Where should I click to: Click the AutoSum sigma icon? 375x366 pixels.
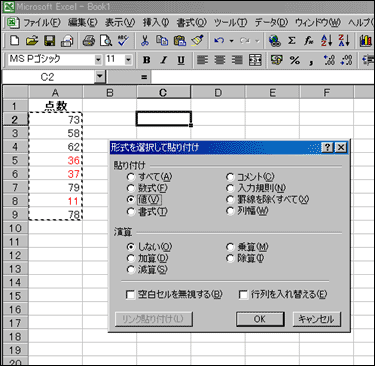point(292,41)
